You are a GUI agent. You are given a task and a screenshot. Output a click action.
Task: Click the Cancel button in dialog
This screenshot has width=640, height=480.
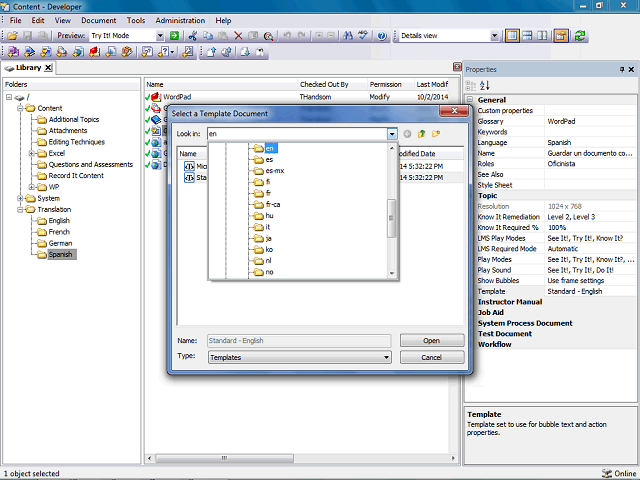tap(432, 357)
